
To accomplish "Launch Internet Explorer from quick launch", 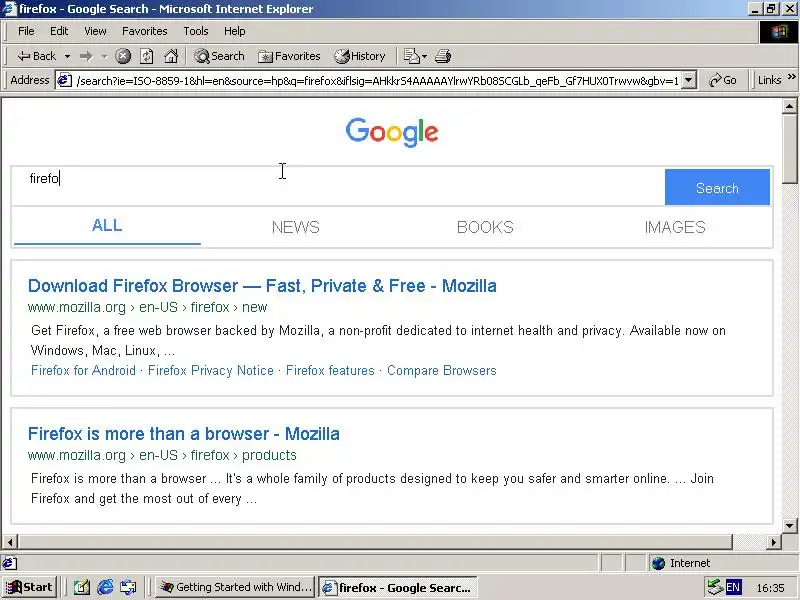I will point(105,588).
